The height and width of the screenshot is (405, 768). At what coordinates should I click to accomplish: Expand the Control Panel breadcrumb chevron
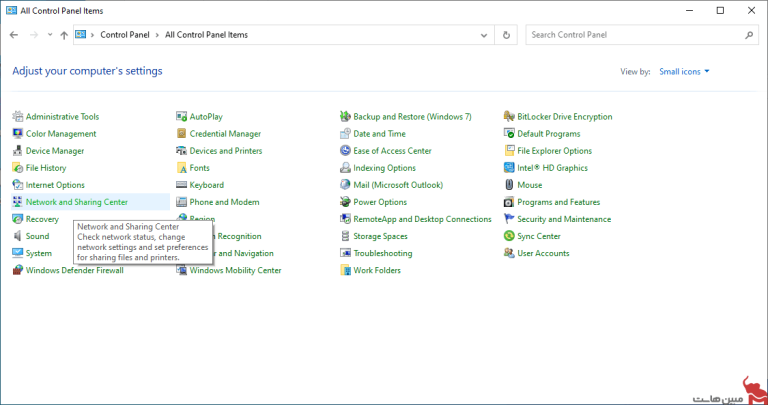155,35
